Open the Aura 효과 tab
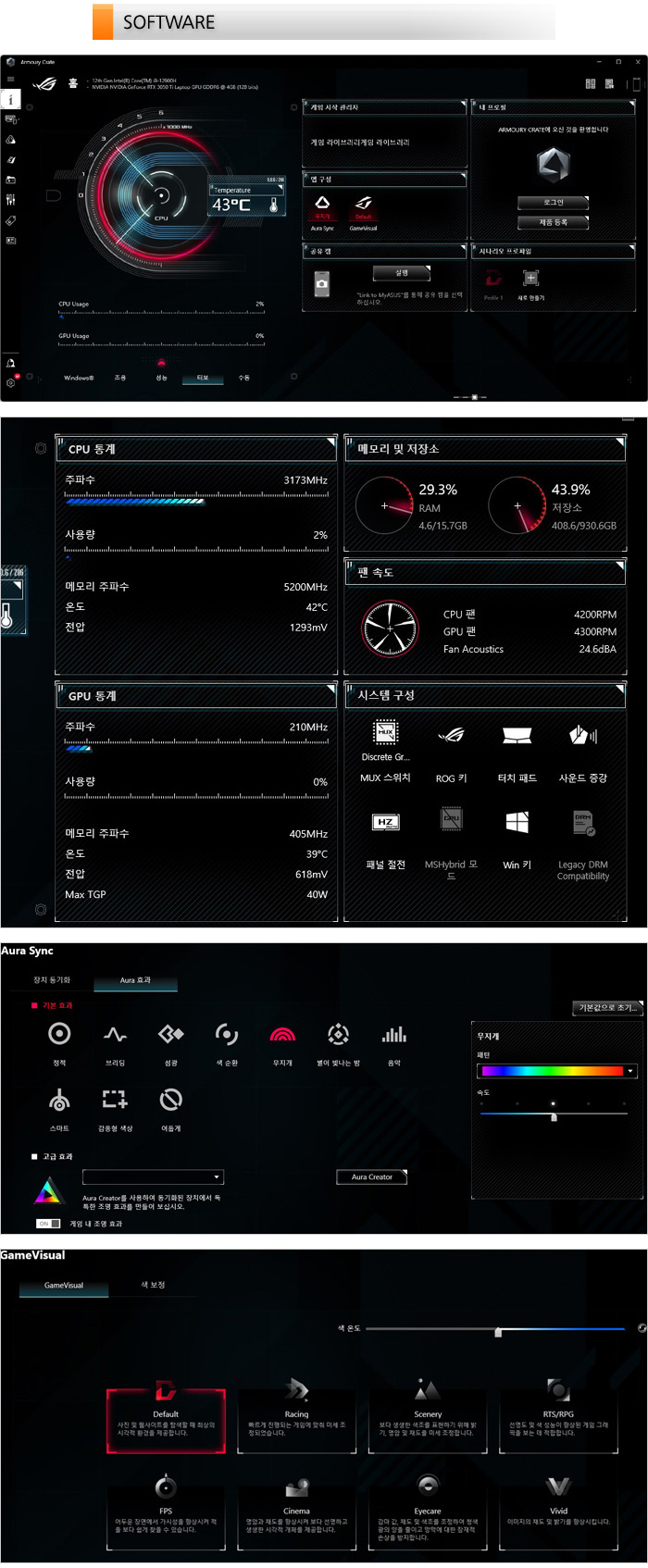 pos(135,980)
